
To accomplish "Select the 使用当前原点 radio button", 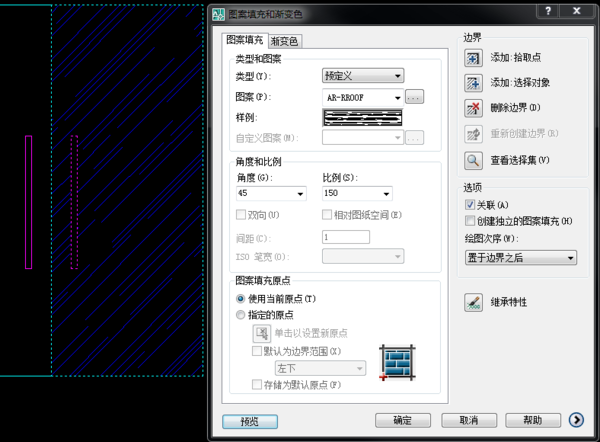I will click(240, 298).
